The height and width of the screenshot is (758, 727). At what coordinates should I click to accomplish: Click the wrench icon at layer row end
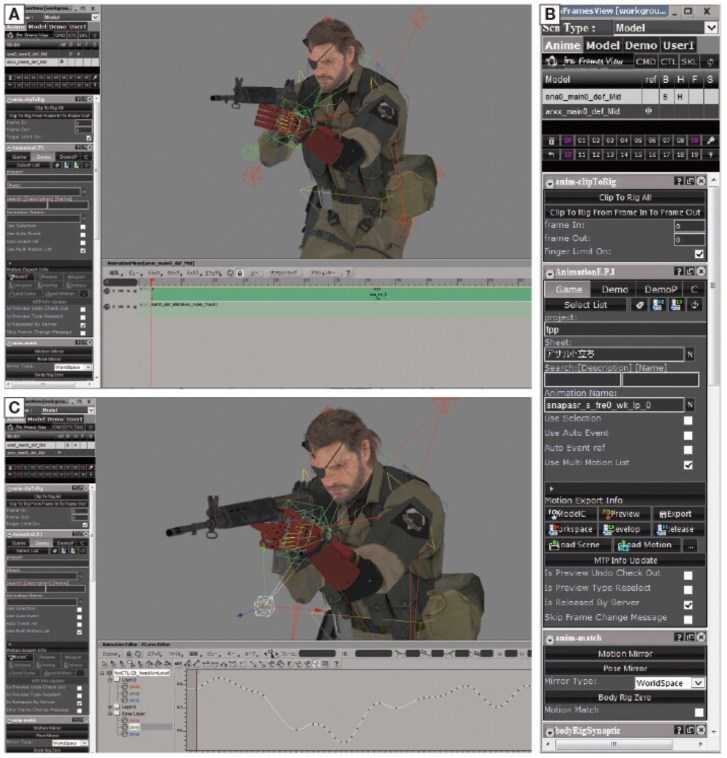click(x=710, y=141)
